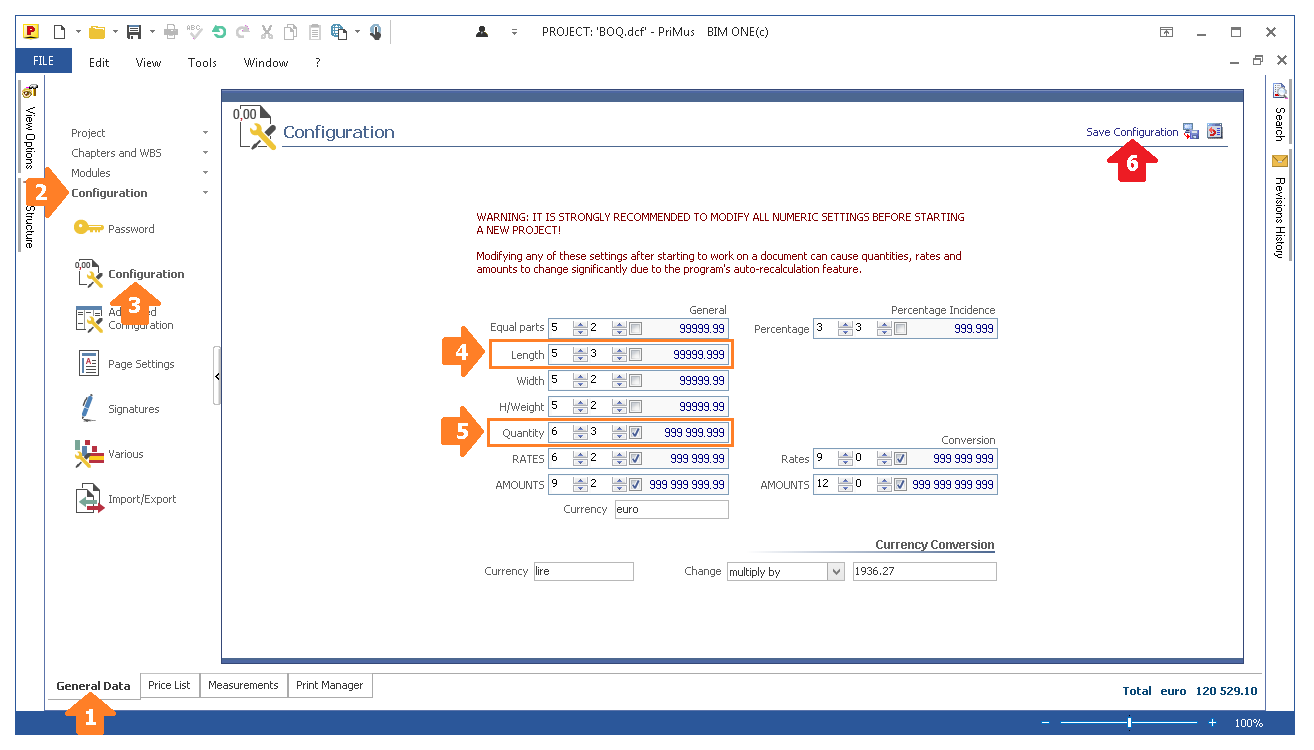Click the print toolbar icon

point(171,32)
